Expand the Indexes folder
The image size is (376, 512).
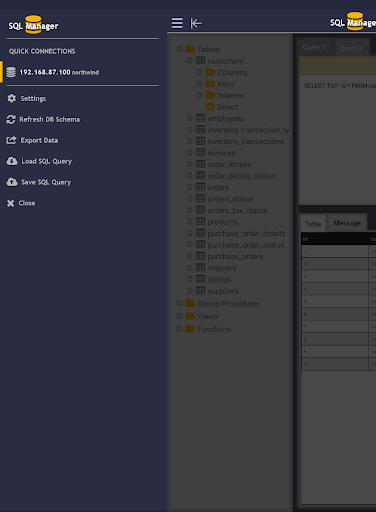199,95
